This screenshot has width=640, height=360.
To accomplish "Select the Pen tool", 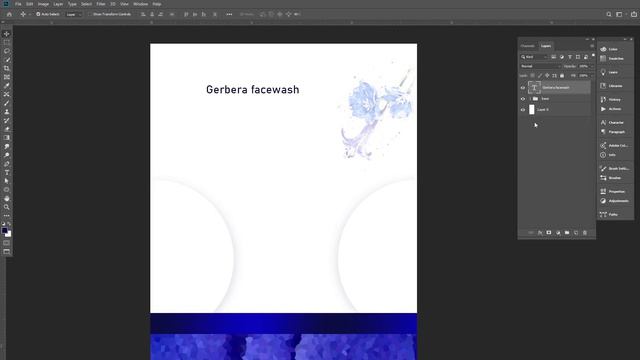I will tap(7, 164).
